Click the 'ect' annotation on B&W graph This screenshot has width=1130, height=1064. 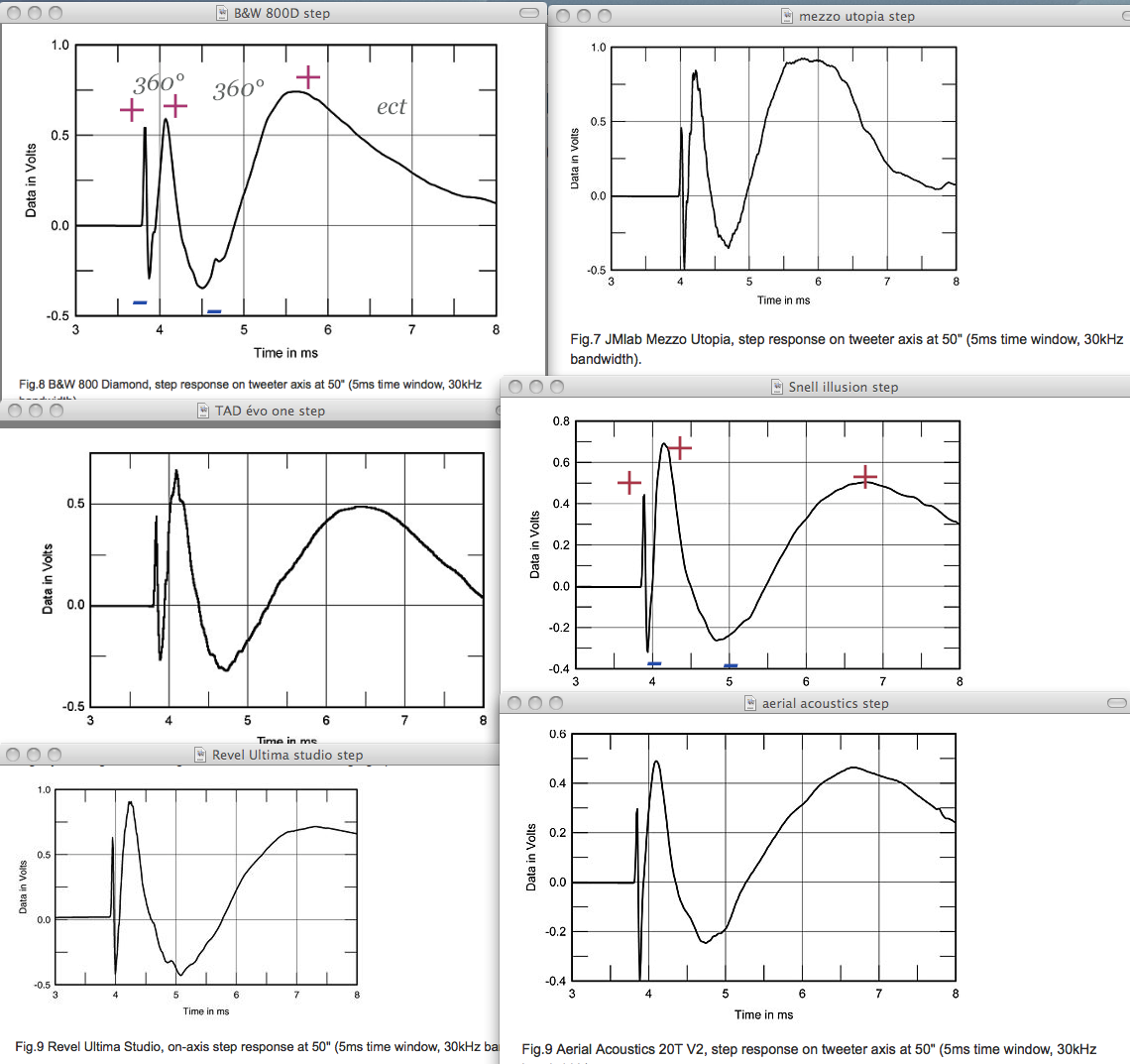(392, 107)
